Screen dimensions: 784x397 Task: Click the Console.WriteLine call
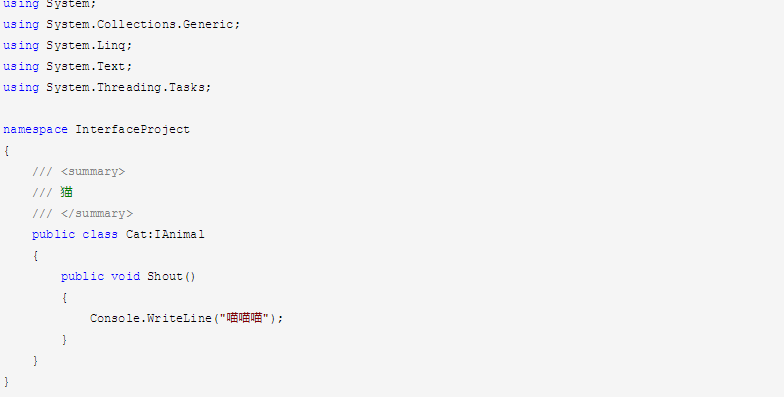(x=151, y=318)
